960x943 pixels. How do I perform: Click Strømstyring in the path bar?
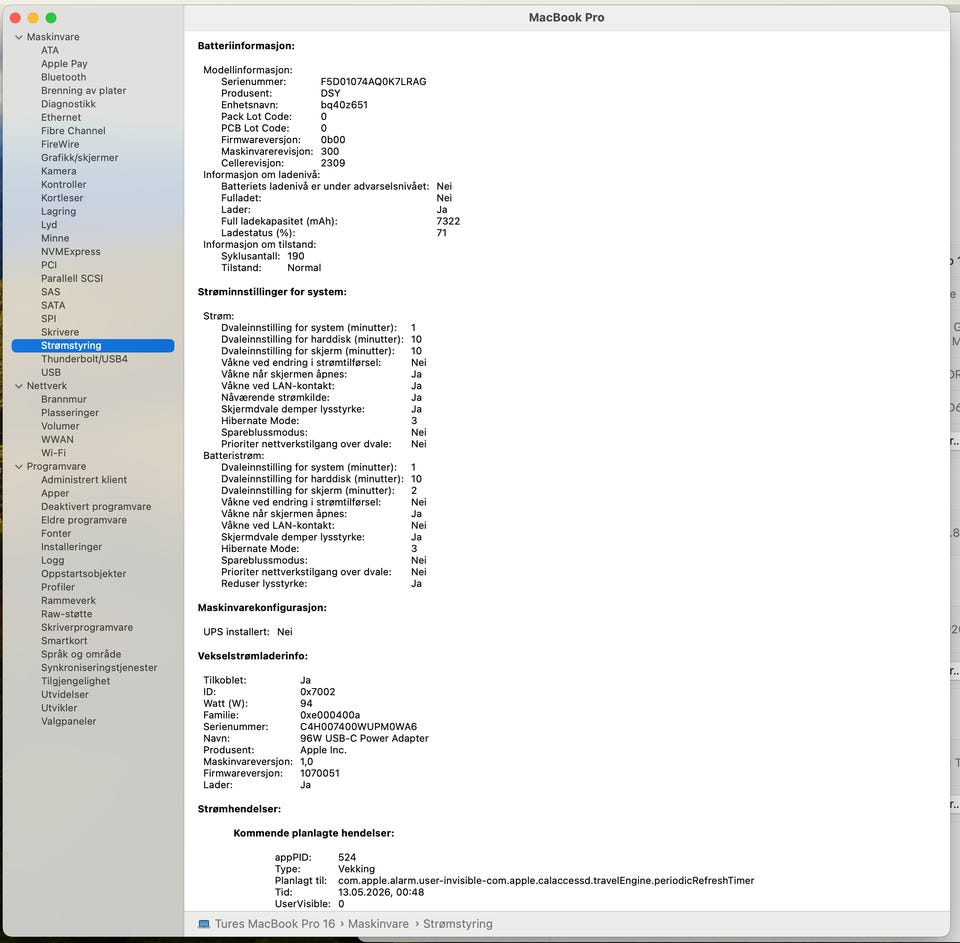[458, 924]
